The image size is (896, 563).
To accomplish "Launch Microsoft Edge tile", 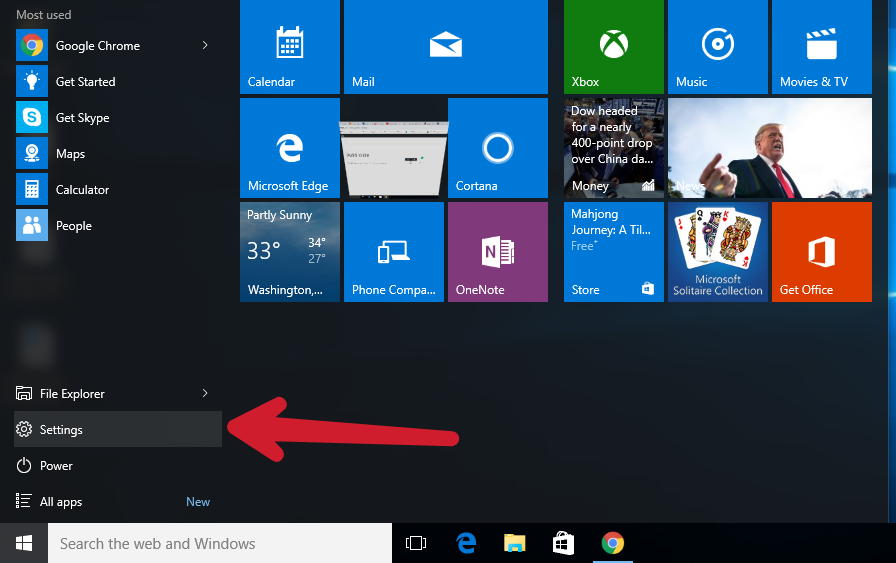I will 290,148.
